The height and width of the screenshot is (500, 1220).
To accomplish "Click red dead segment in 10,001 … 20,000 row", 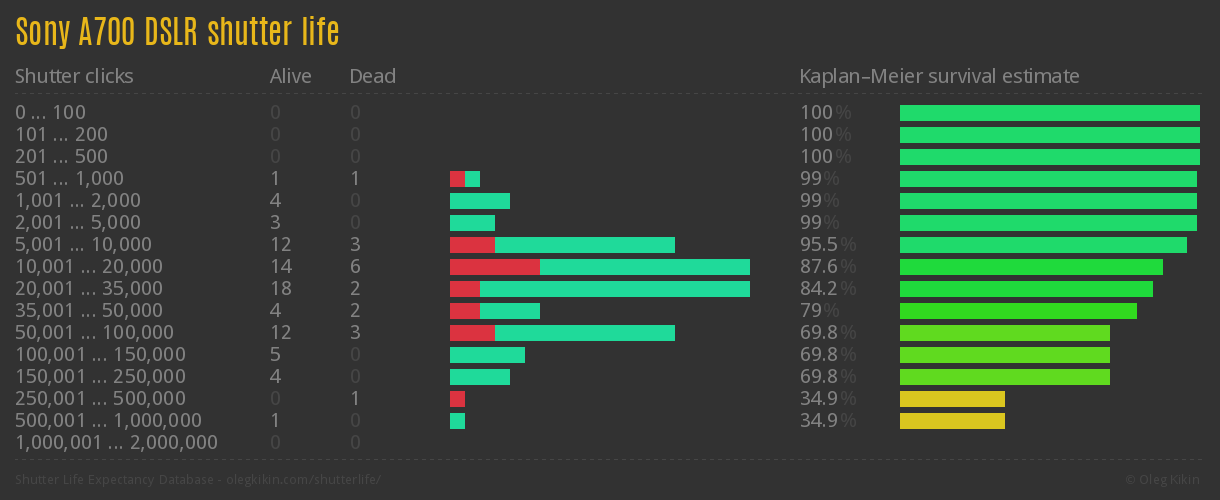I will 494,267.
